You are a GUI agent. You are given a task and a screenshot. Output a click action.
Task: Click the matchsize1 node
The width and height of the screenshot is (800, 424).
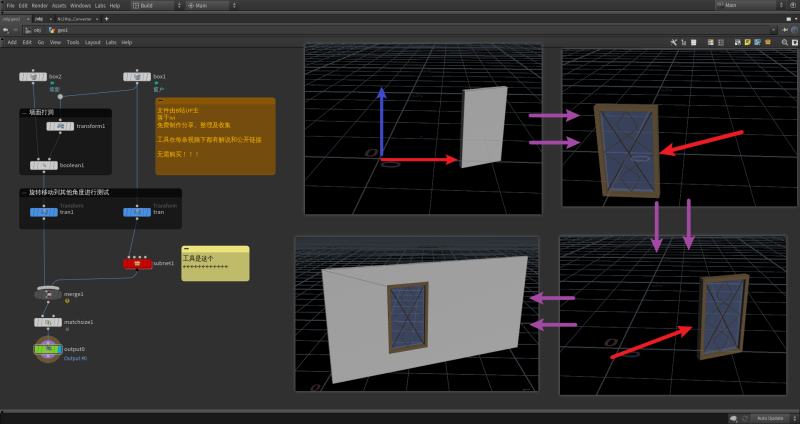coord(48,322)
